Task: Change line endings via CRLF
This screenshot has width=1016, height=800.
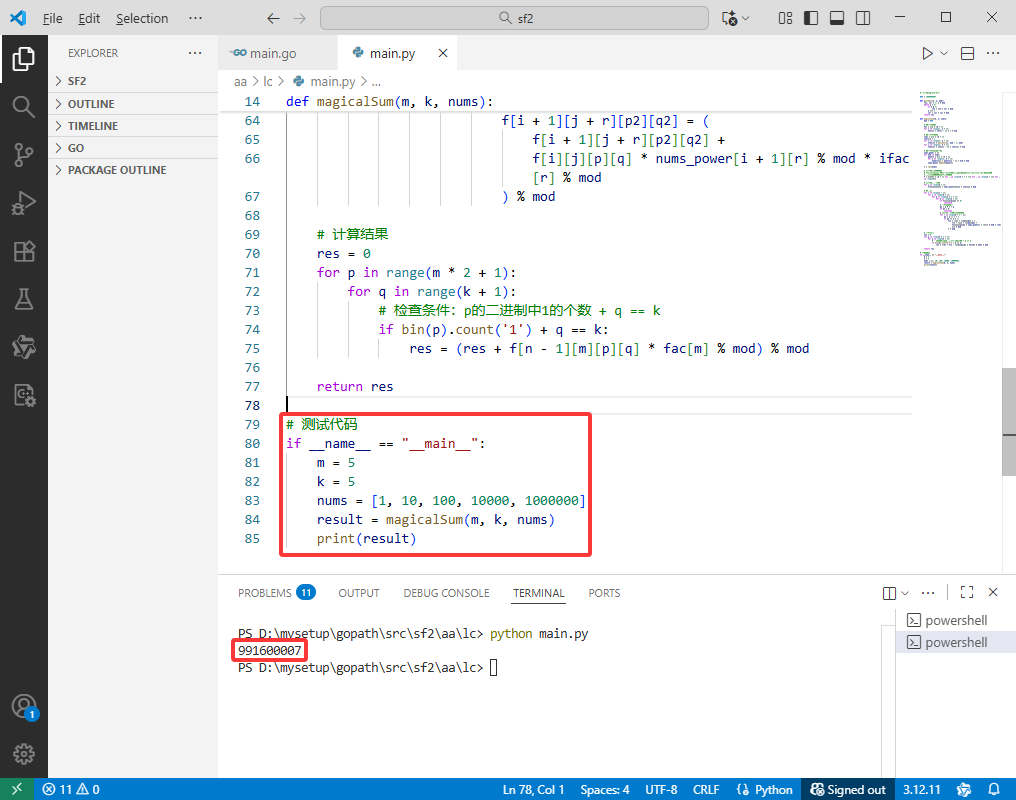Action: [x=706, y=789]
